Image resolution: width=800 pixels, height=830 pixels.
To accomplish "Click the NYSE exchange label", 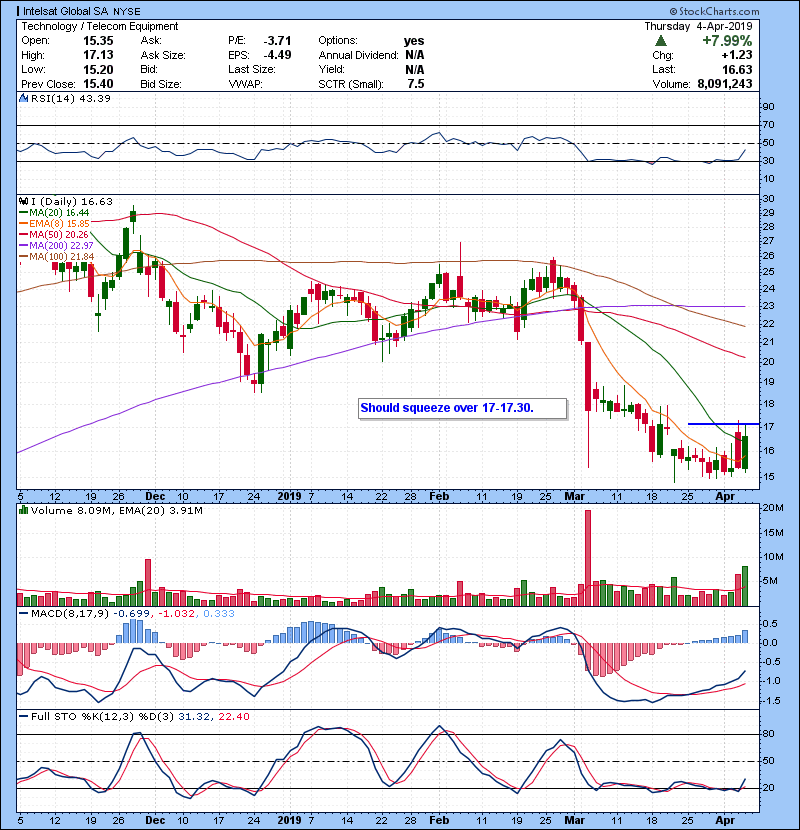I will pos(127,12).
